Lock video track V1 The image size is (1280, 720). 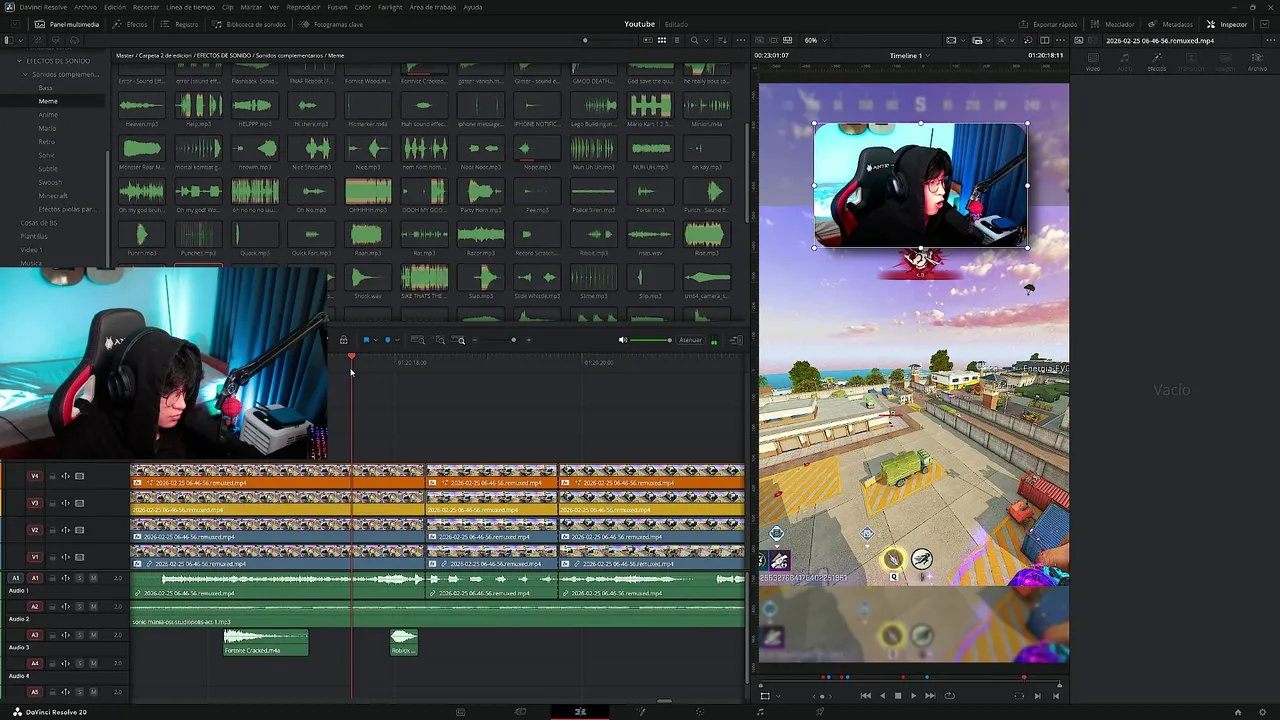tap(53, 557)
